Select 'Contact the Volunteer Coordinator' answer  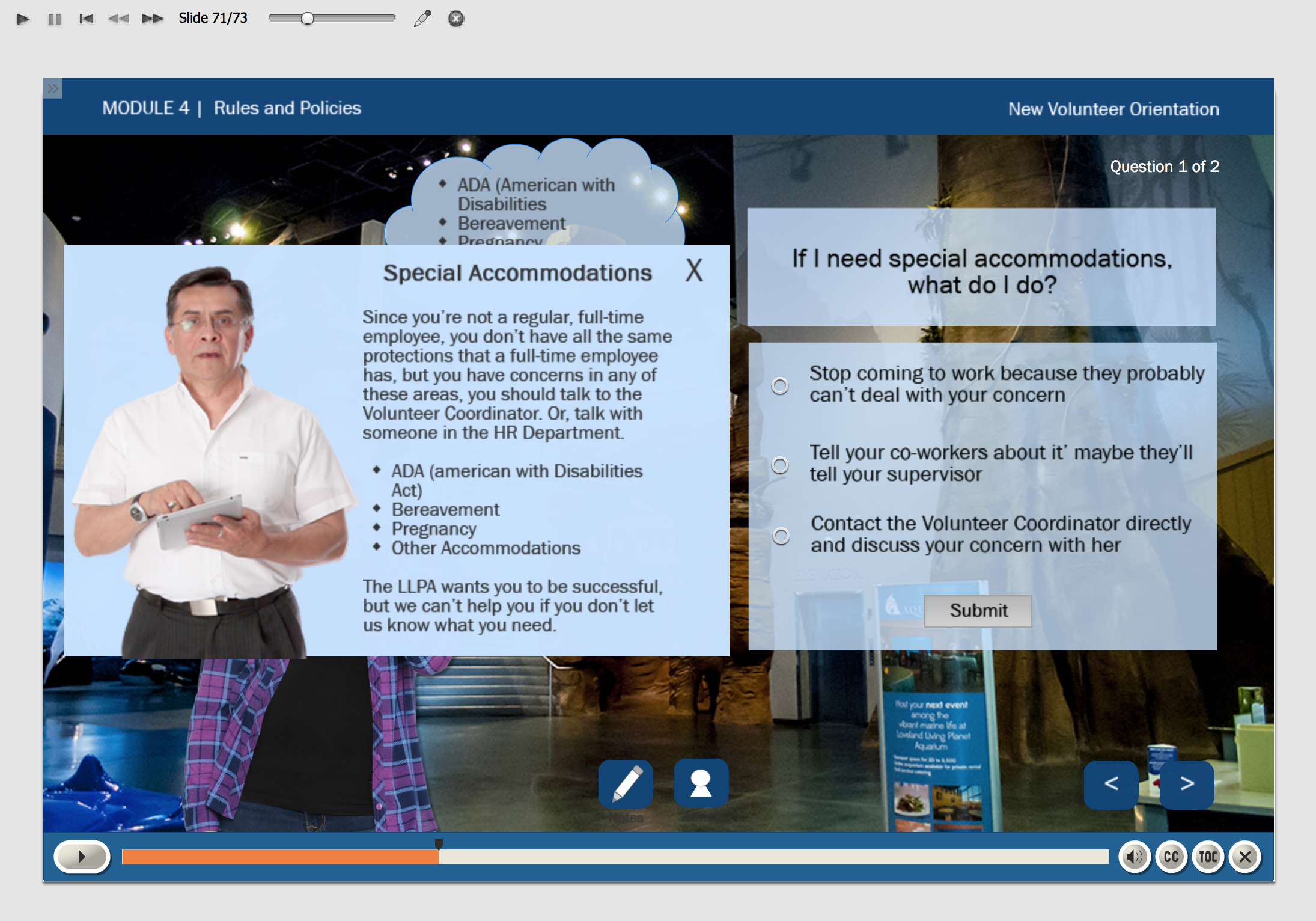tap(781, 536)
